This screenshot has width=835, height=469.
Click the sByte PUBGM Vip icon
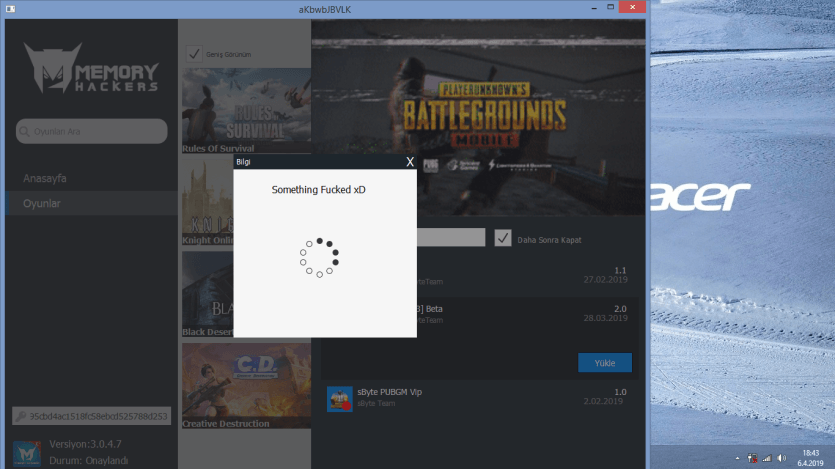point(340,399)
